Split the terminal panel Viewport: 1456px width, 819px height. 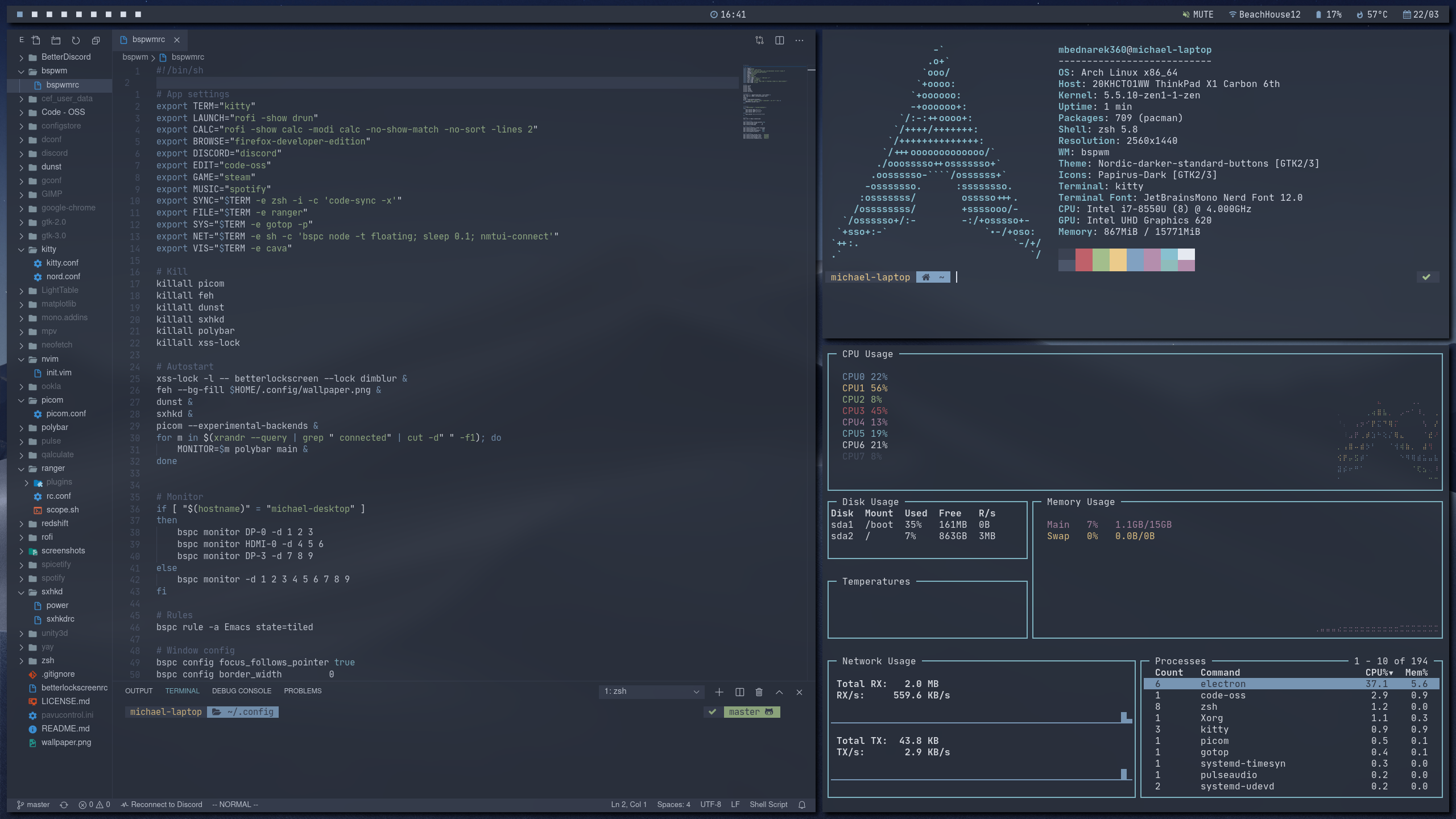click(739, 692)
